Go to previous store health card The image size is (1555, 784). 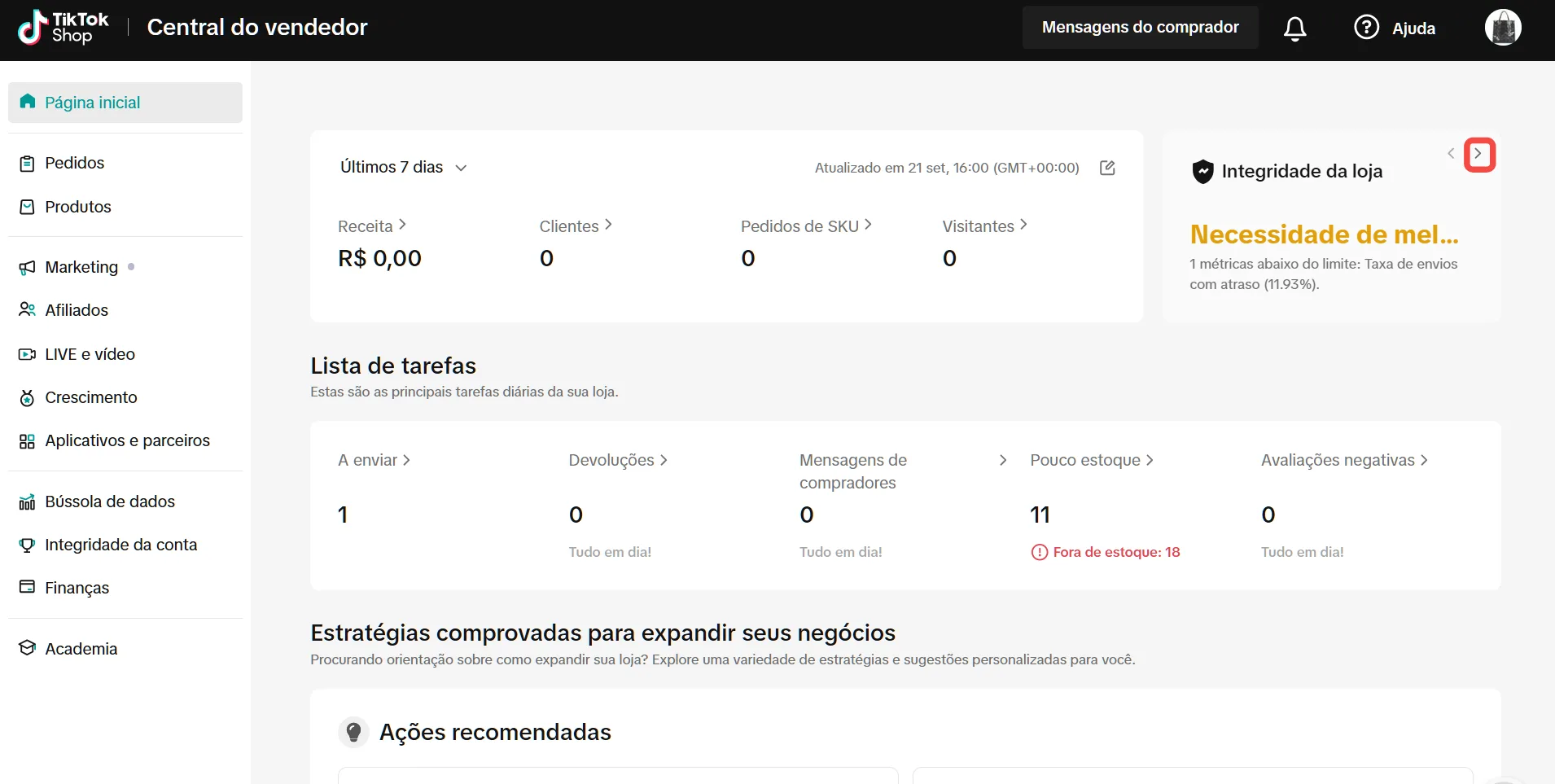pyautogui.click(x=1451, y=153)
